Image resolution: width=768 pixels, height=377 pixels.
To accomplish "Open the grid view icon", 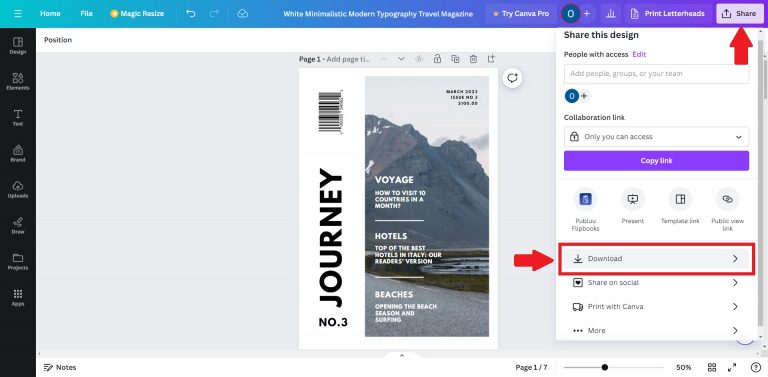I will pos(712,367).
